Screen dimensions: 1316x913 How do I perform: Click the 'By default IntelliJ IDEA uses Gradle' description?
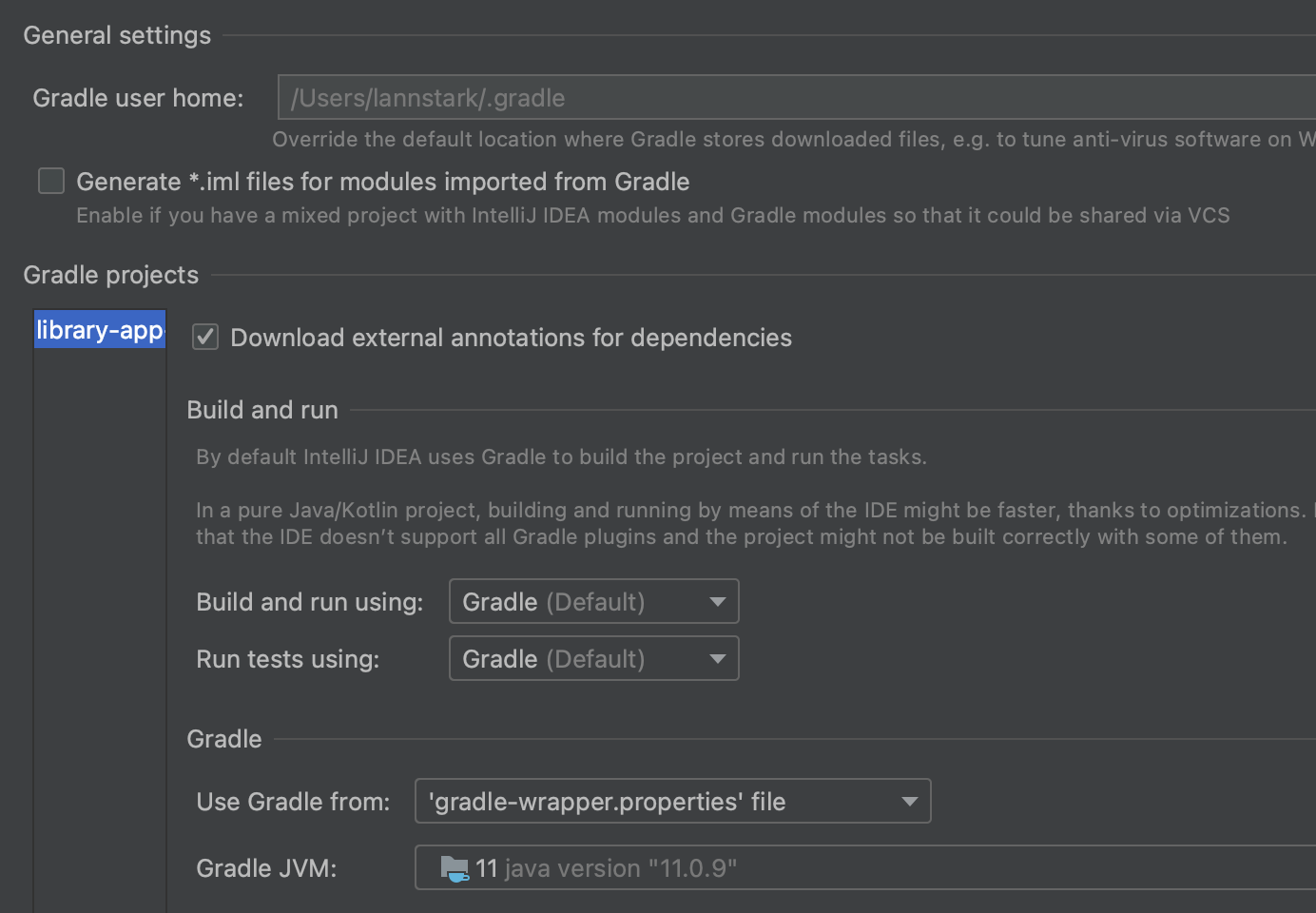coord(561,456)
